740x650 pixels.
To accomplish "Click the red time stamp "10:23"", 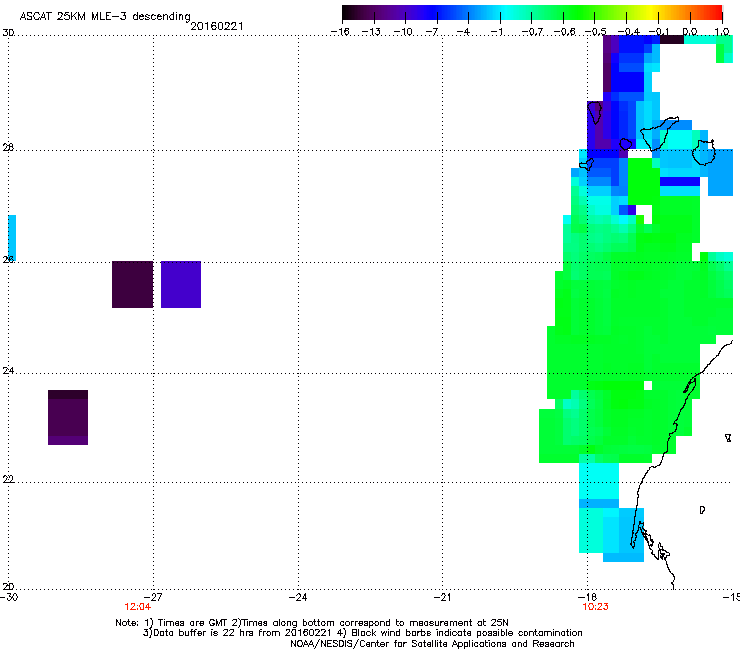I will click(596, 607).
